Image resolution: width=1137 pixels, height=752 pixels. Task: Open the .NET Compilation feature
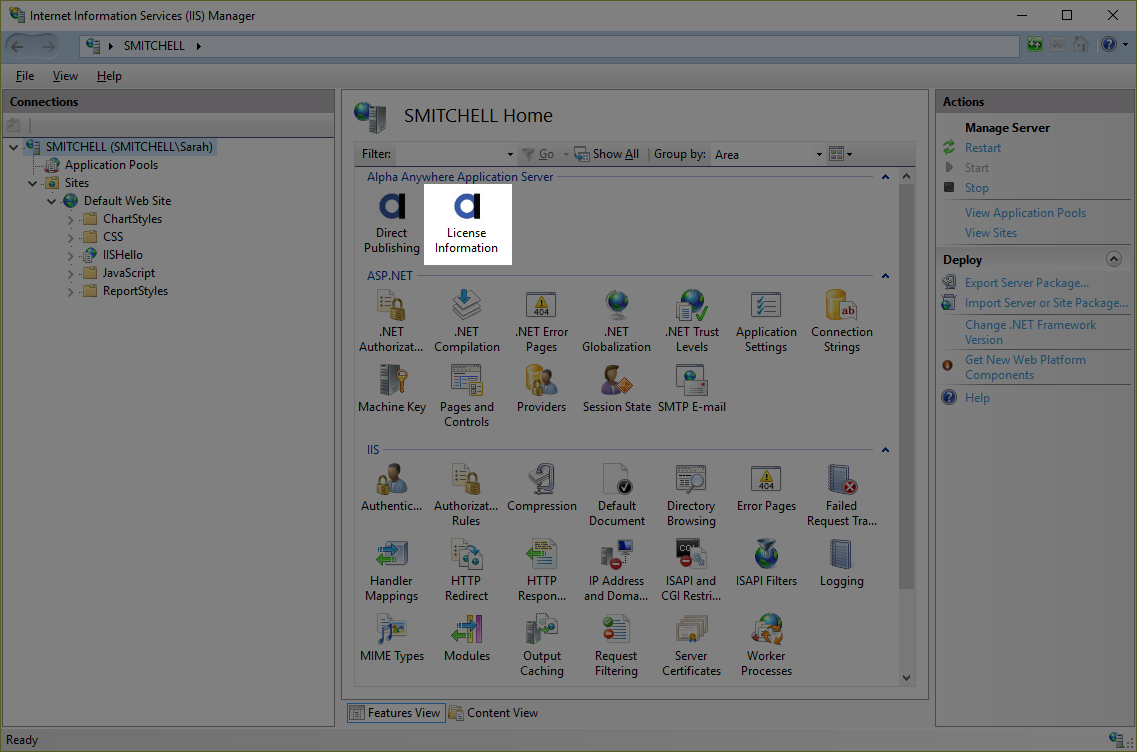pos(467,321)
